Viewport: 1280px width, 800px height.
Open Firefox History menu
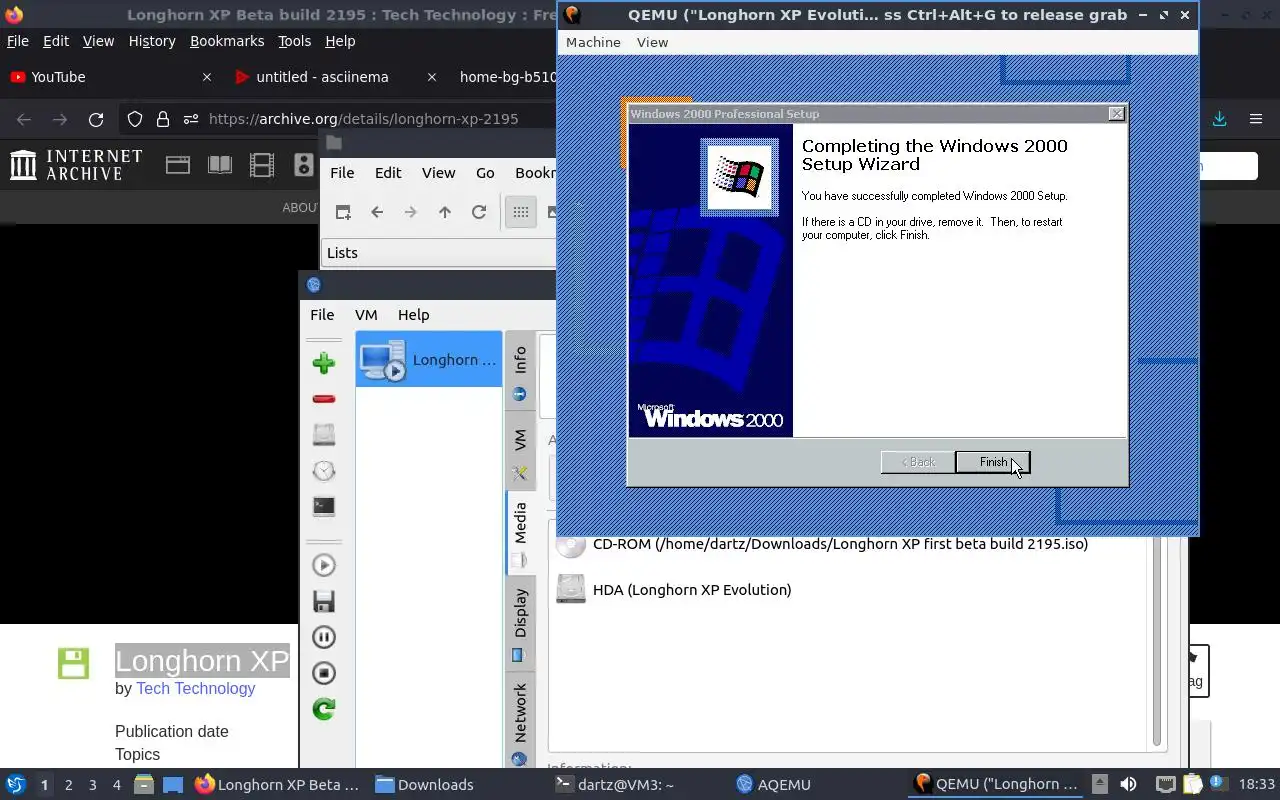pos(152,41)
